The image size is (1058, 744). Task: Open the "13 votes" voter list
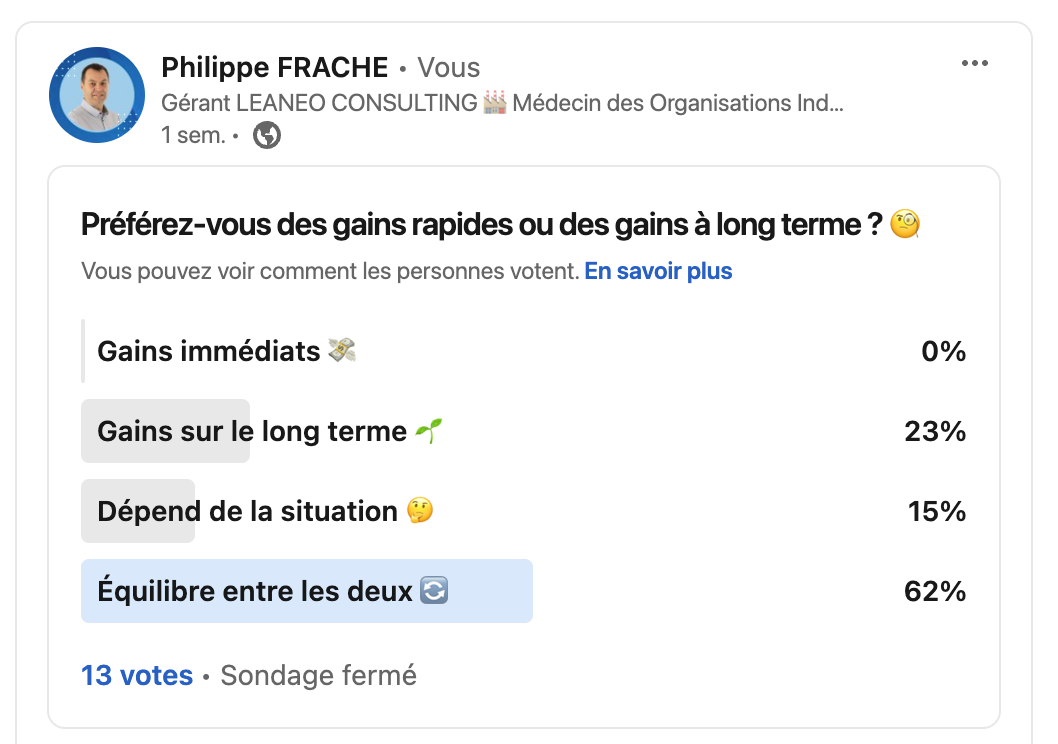[x=137, y=676]
